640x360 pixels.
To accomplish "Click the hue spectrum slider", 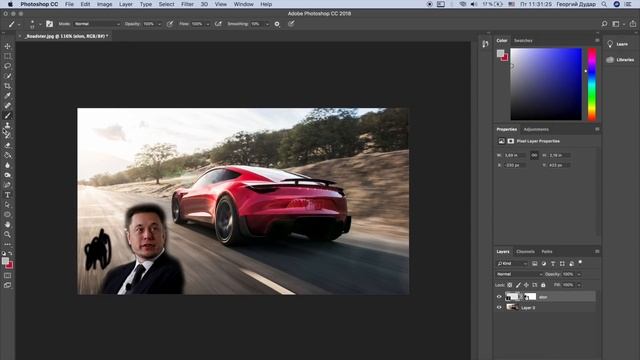I will click(x=591, y=84).
